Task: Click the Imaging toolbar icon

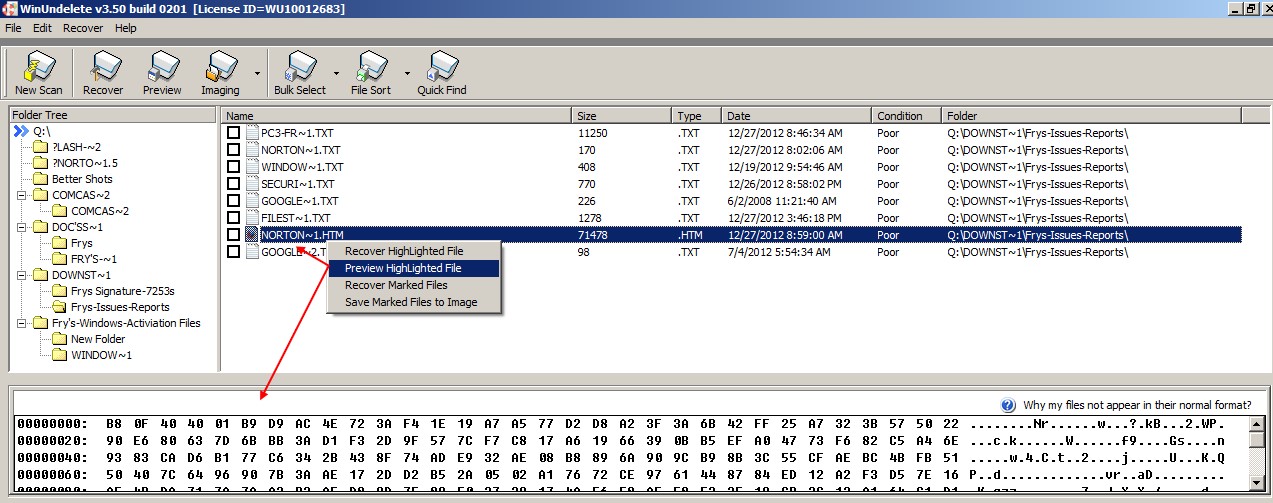Action: 220,71
